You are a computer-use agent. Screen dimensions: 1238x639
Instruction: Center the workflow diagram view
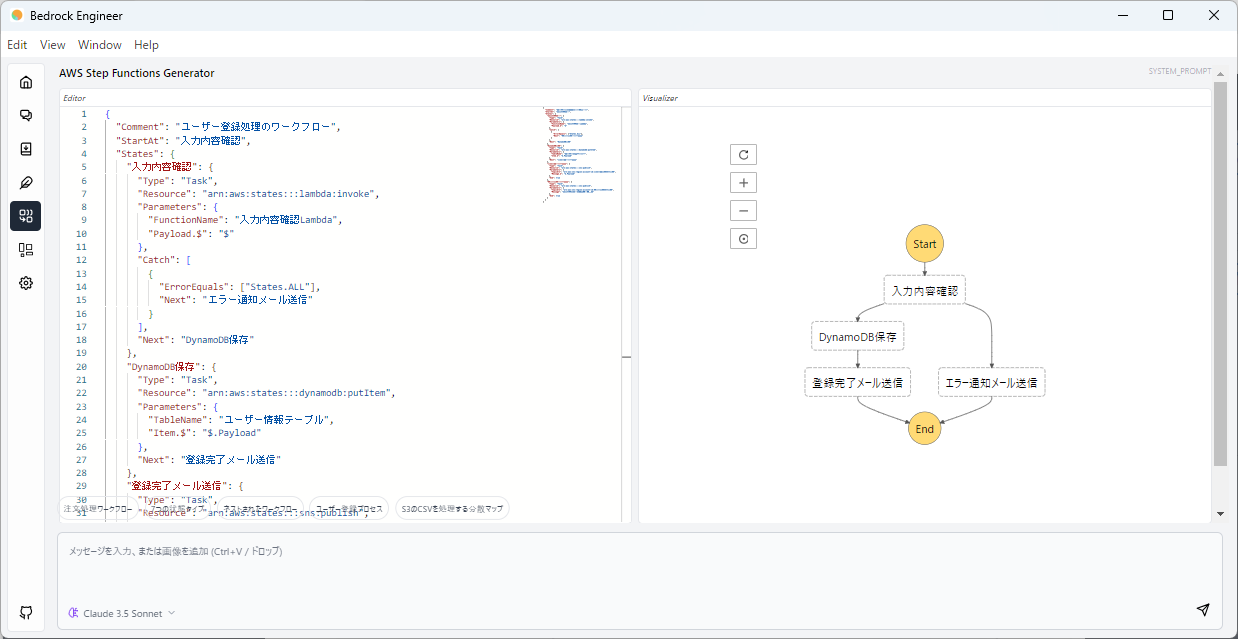pos(743,239)
